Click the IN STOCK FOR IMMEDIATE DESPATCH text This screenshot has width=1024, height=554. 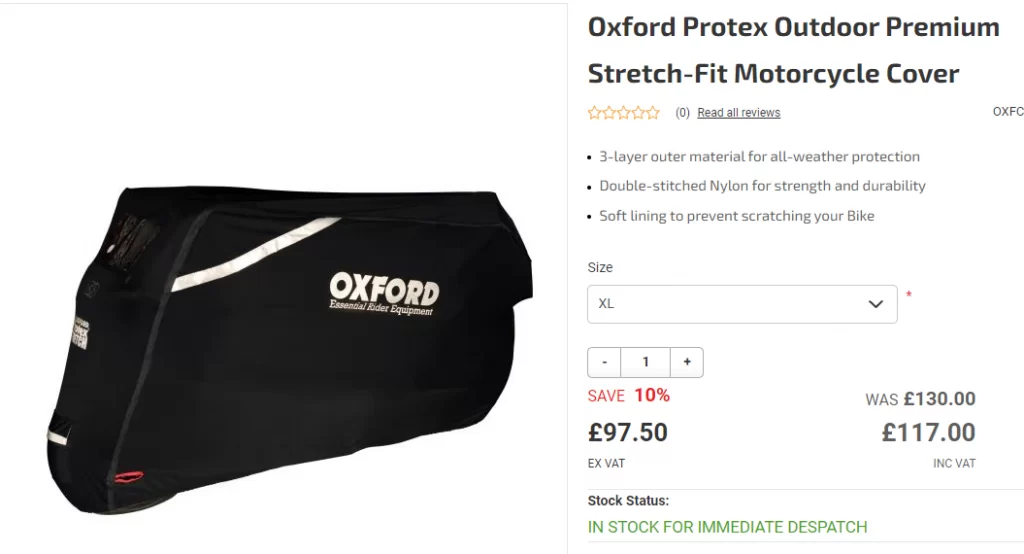(727, 526)
